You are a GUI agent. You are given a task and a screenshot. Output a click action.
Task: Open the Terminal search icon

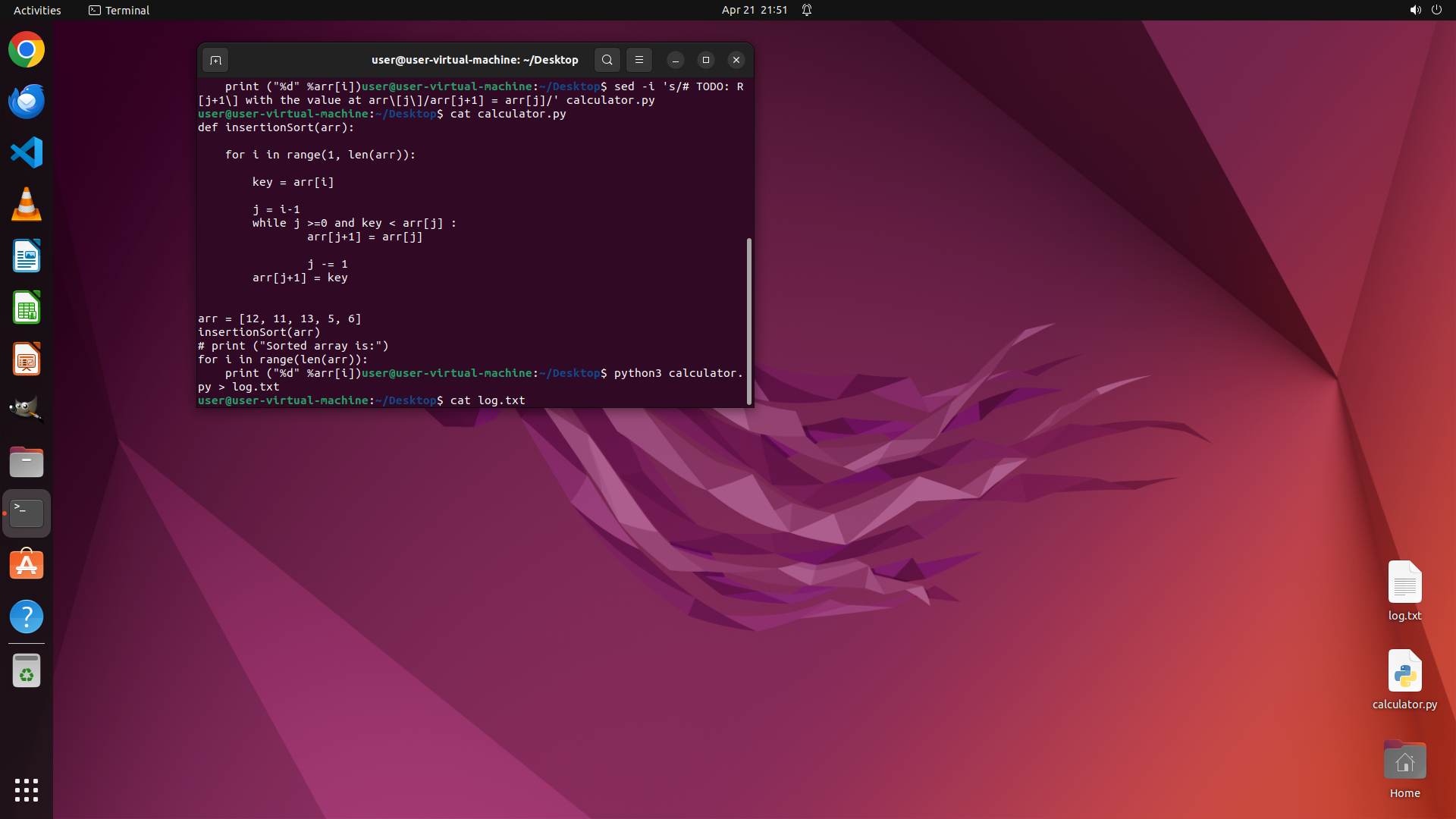pyautogui.click(x=607, y=60)
